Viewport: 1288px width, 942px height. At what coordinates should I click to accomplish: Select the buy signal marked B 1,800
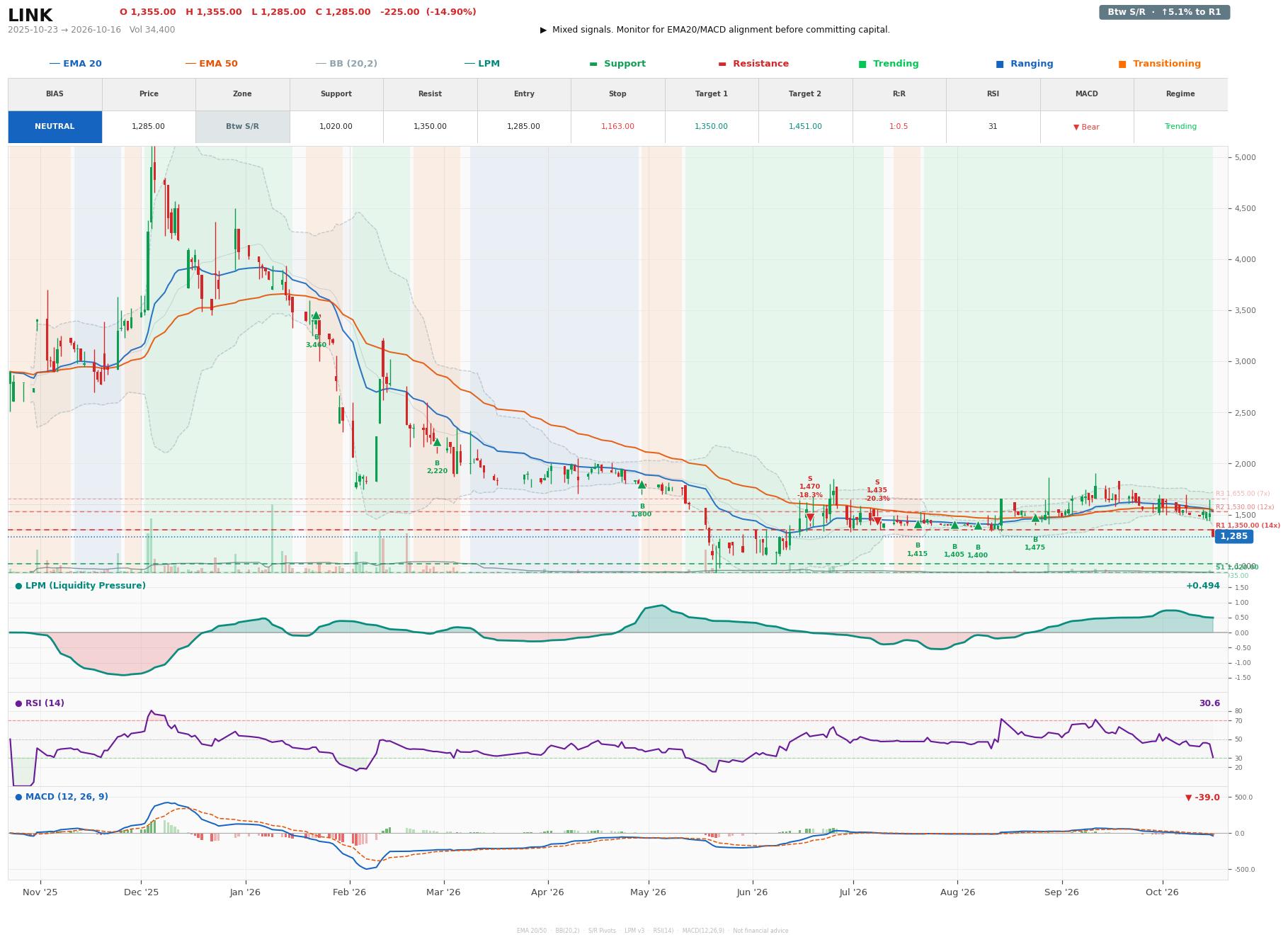pyautogui.click(x=642, y=485)
